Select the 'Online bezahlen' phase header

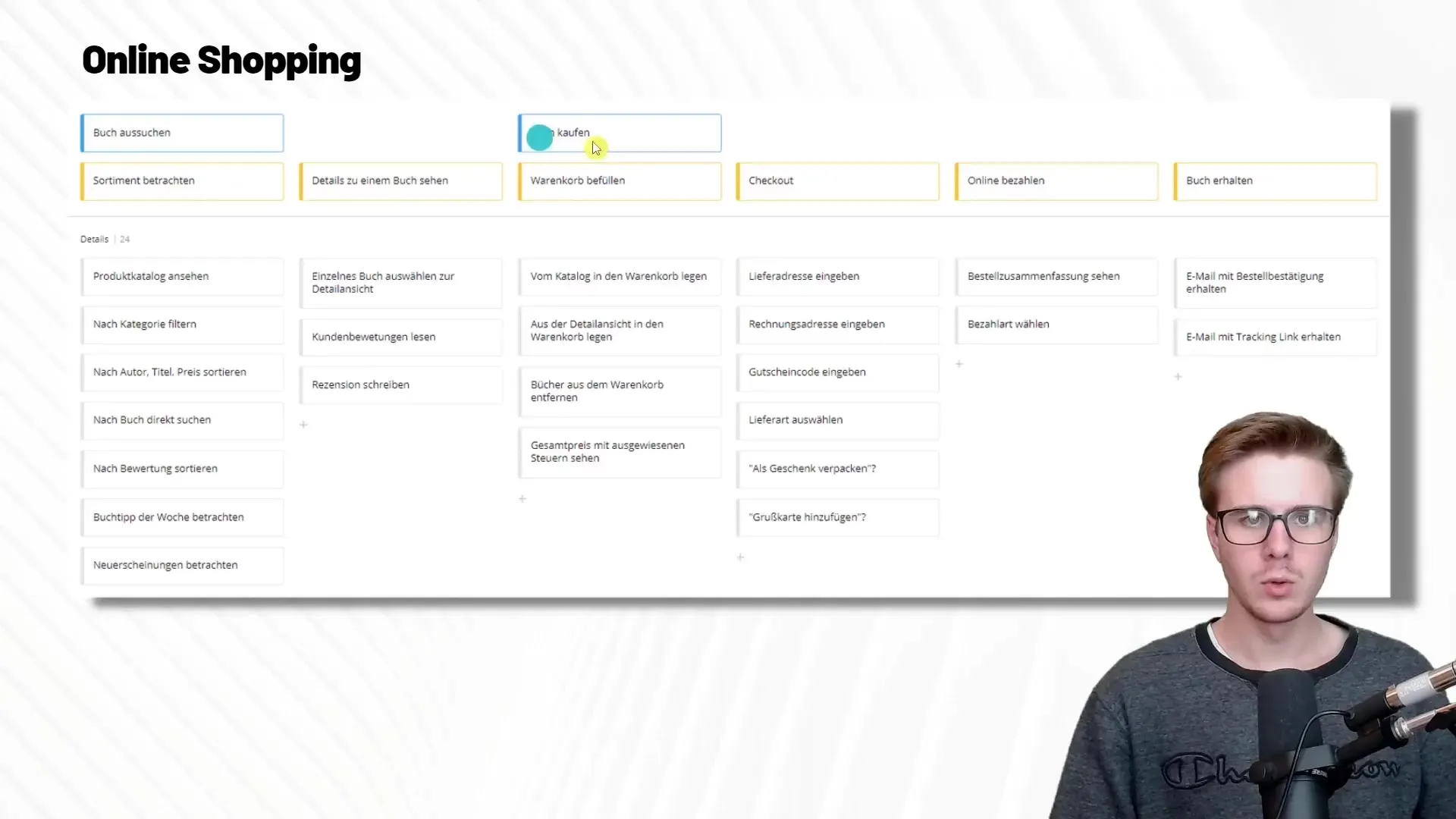pyautogui.click(x=1056, y=180)
